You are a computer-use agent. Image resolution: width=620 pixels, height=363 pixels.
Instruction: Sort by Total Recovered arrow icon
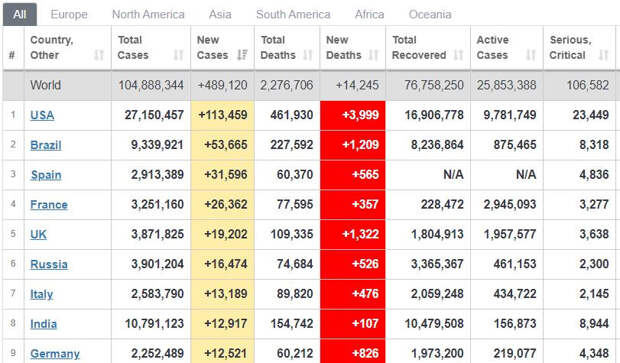pos(458,55)
